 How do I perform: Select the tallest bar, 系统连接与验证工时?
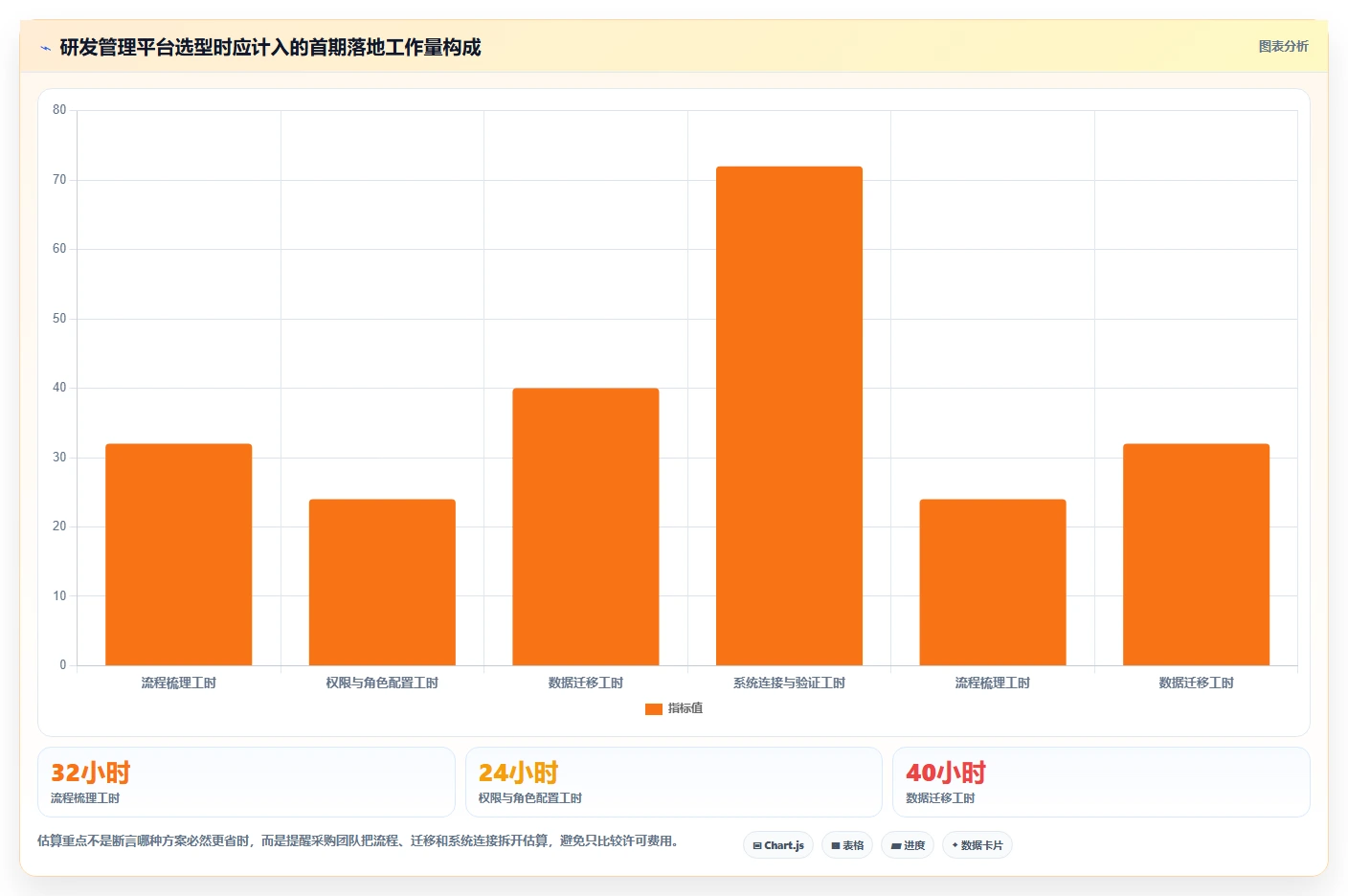pyautogui.click(x=789, y=415)
